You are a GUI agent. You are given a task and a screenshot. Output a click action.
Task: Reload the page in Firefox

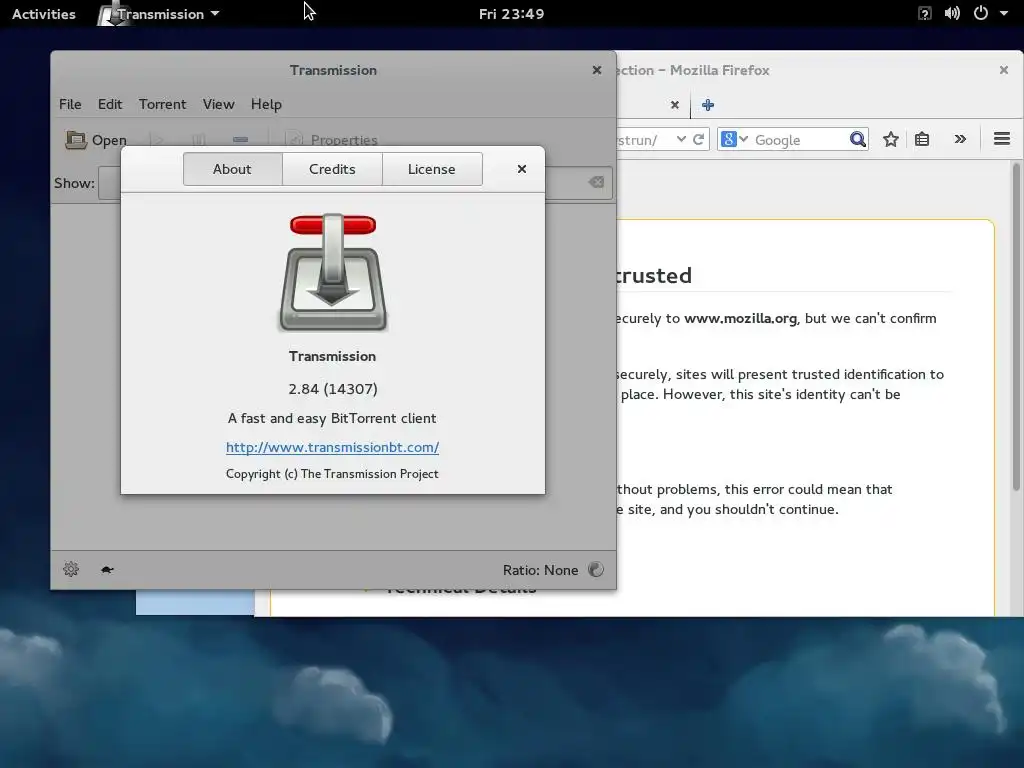click(x=698, y=139)
